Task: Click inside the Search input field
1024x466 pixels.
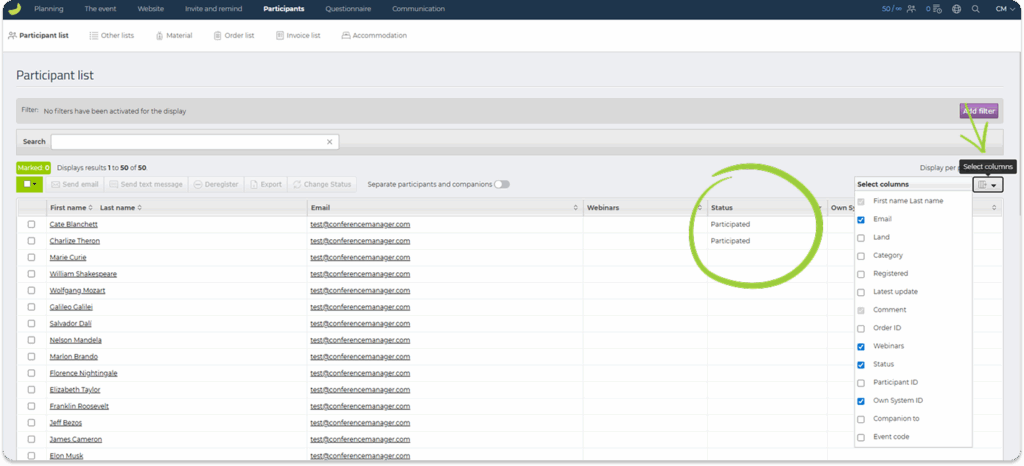Action: click(x=188, y=142)
